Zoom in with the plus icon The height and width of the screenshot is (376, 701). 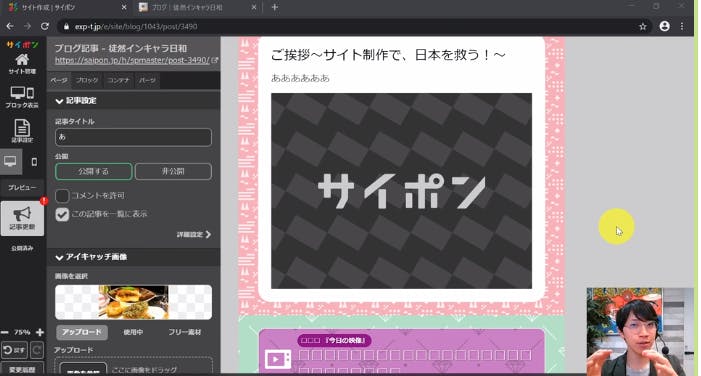click(x=40, y=332)
